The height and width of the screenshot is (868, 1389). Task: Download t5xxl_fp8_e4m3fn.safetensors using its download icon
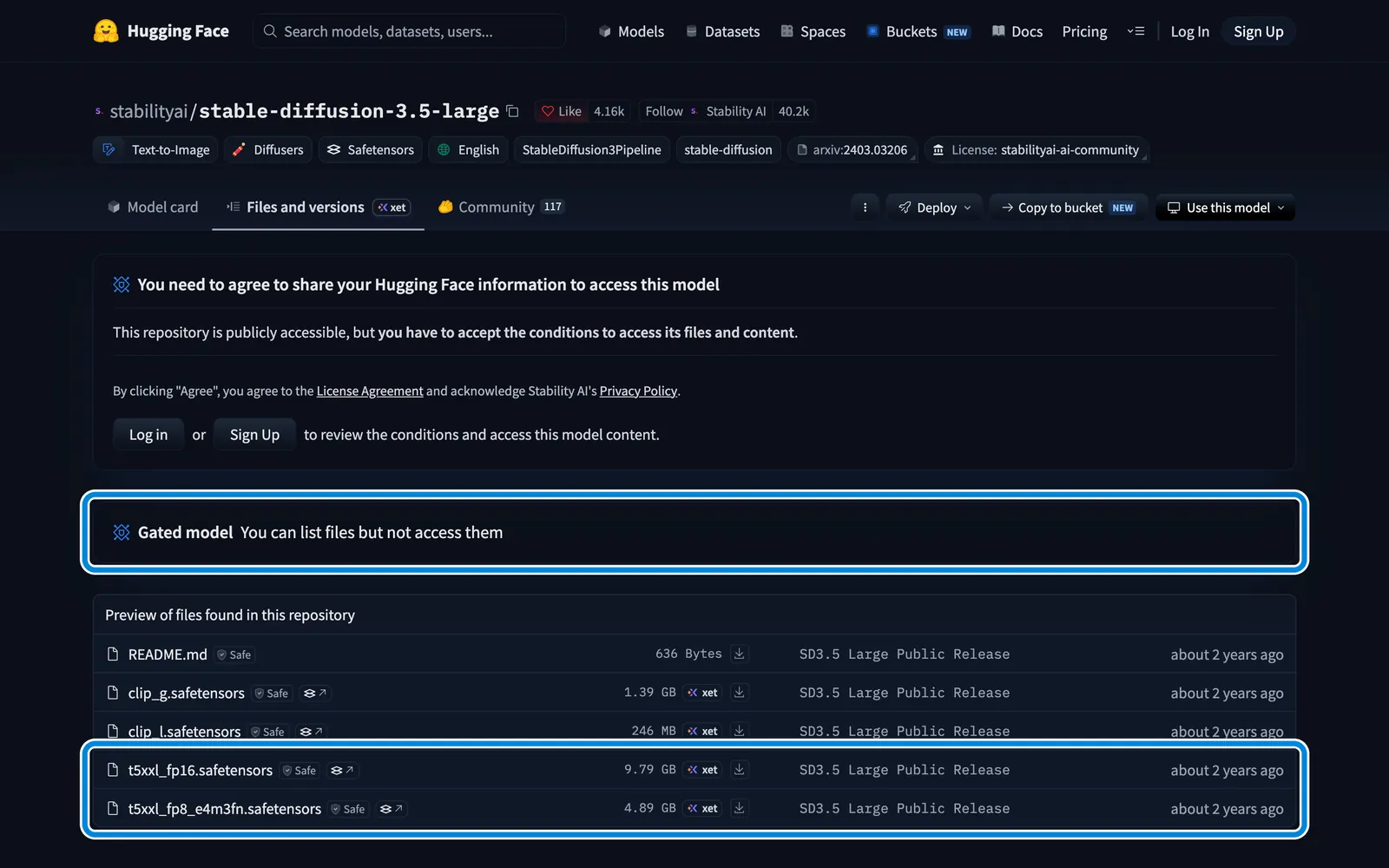739,808
